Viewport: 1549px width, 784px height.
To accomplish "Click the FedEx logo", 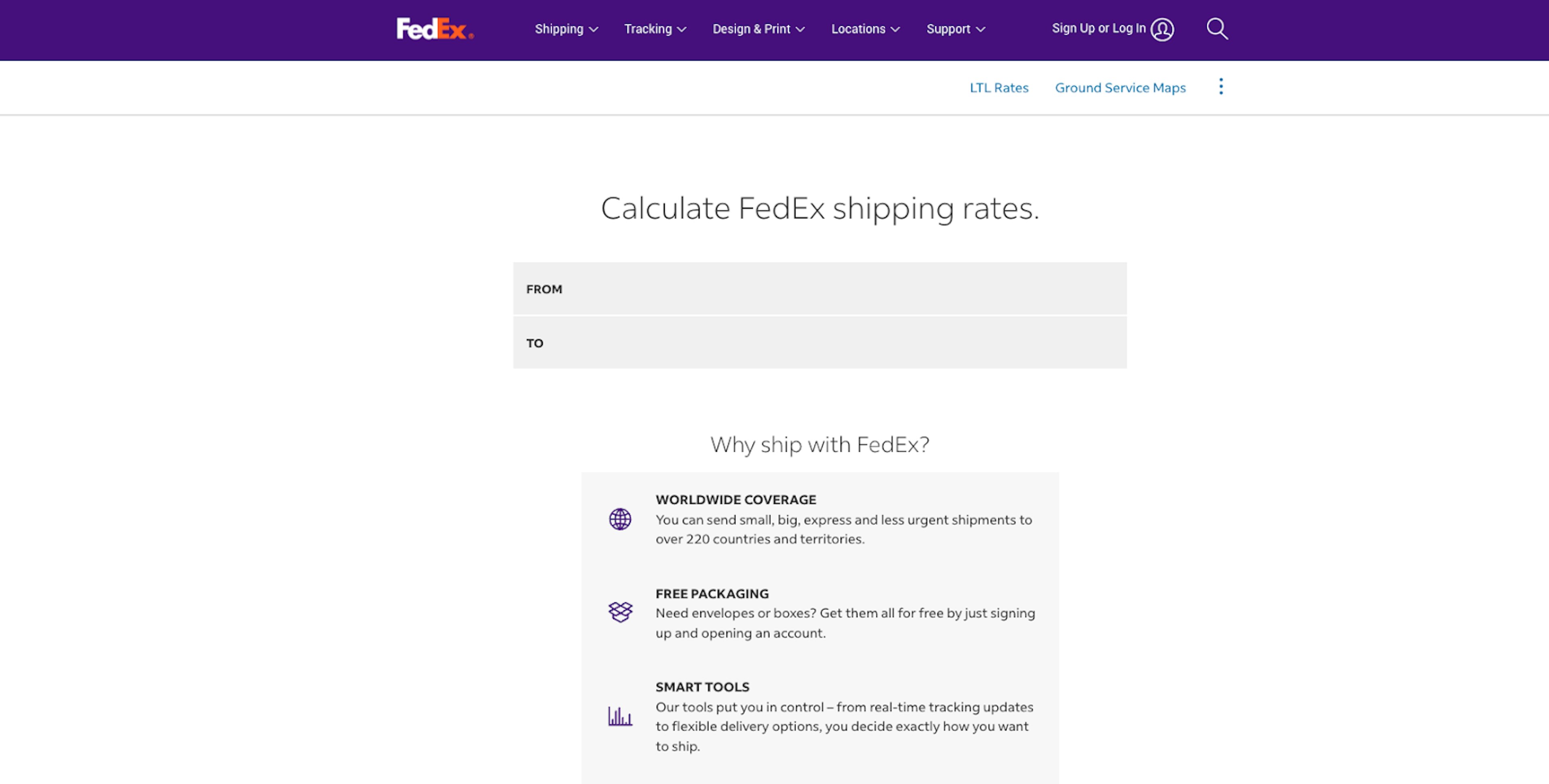I will pyautogui.click(x=434, y=29).
